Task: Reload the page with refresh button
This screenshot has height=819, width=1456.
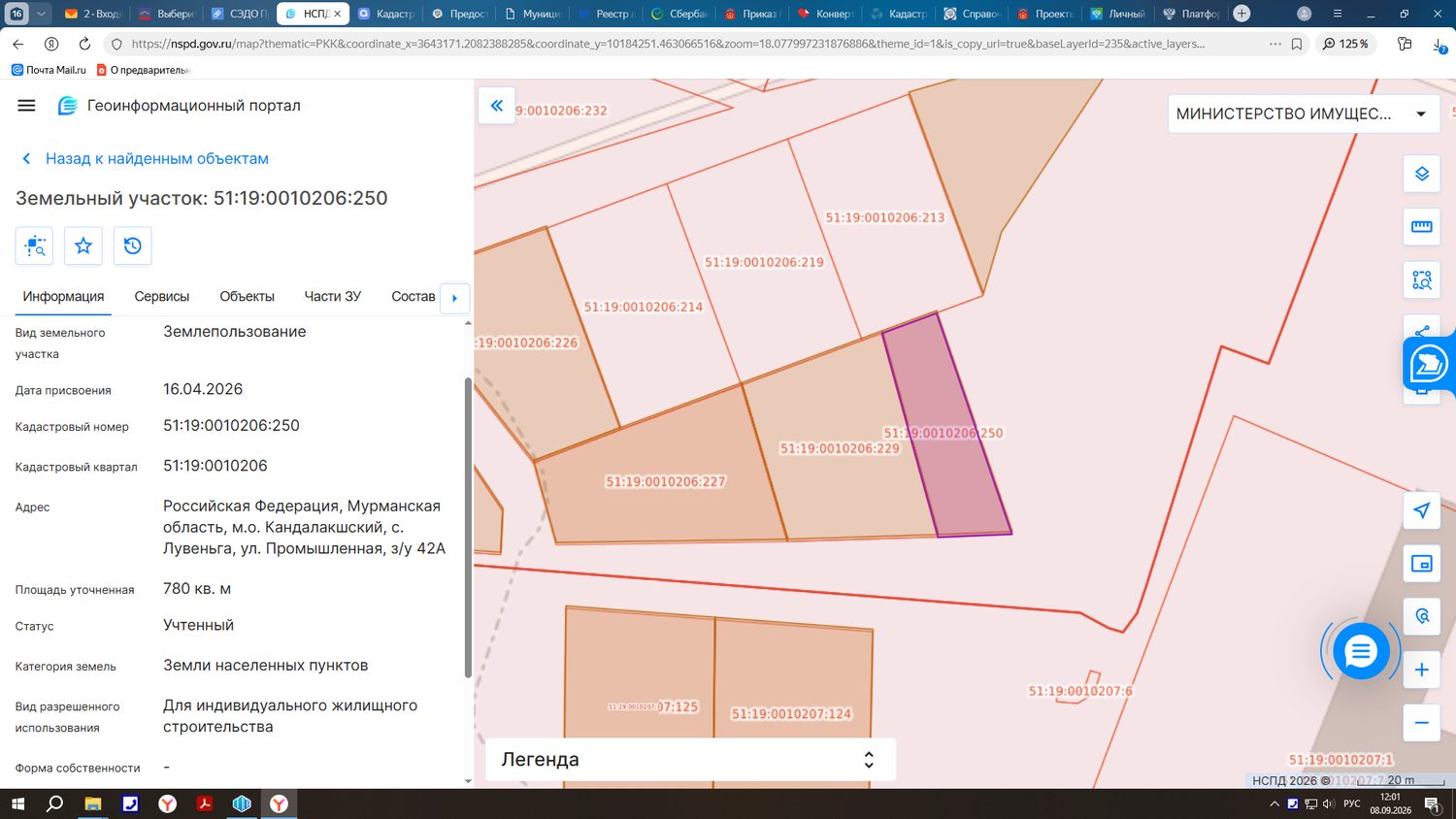Action: pyautogui.click(x=84, y=44)
